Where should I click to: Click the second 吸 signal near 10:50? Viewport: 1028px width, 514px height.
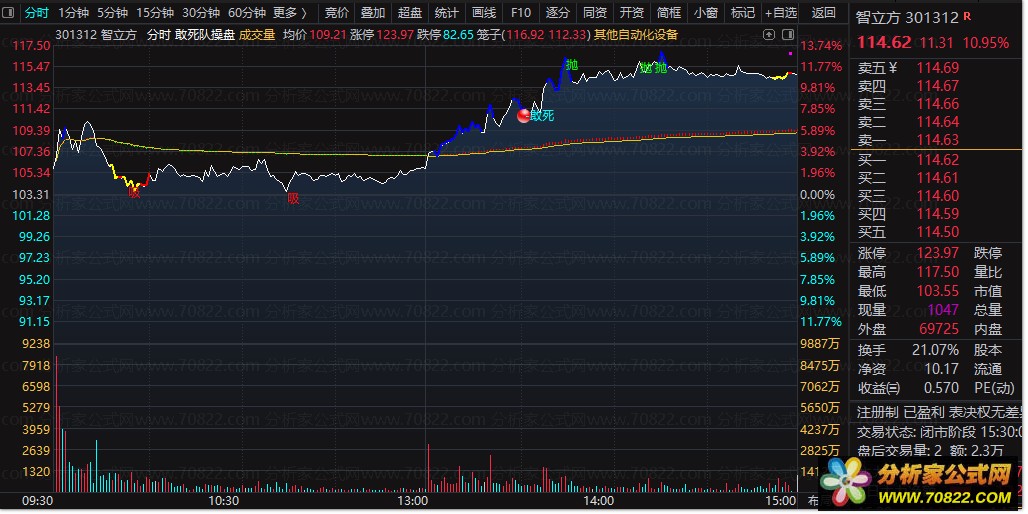(293, 199)
